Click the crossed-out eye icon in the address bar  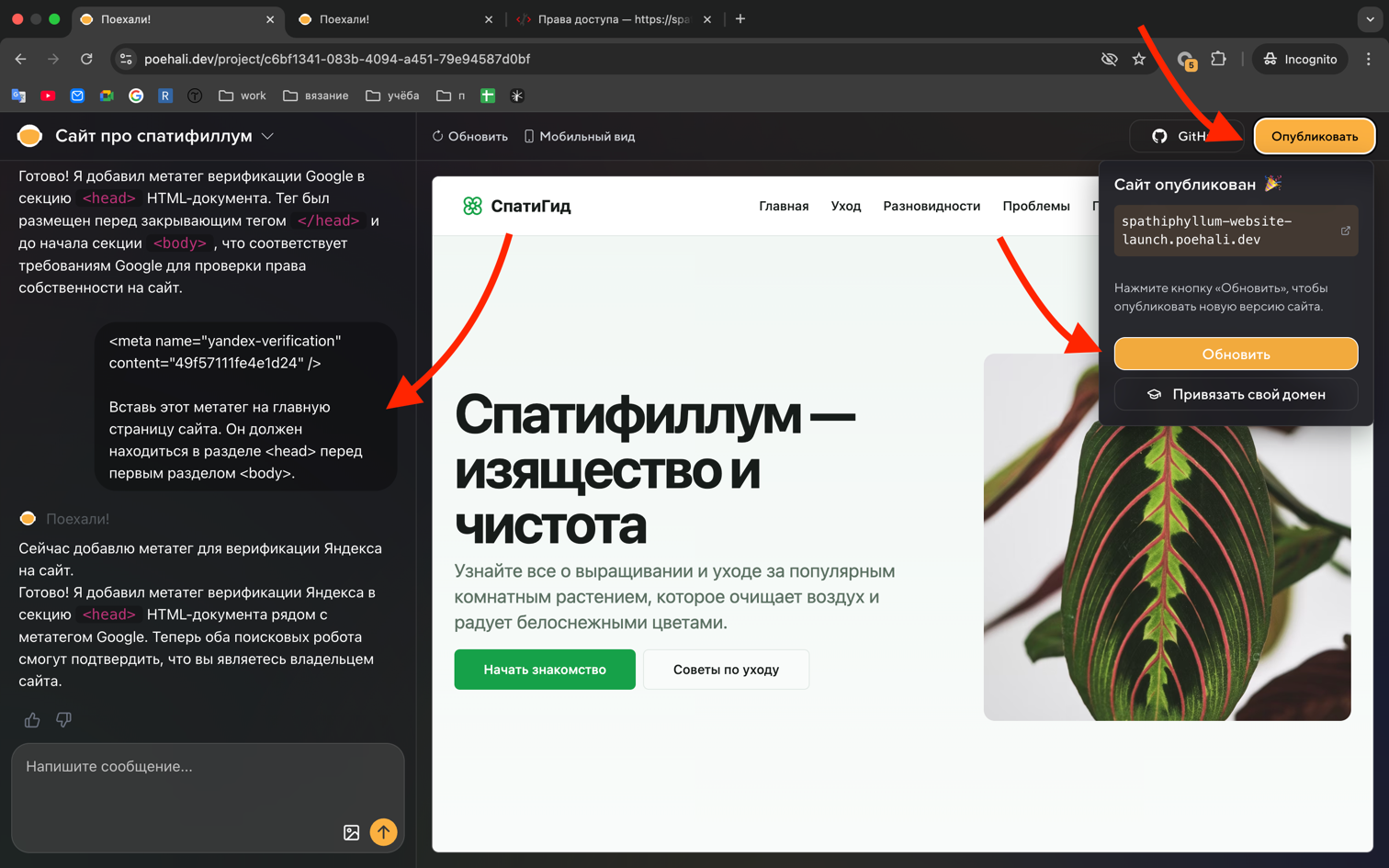(x=1109, y=58)
